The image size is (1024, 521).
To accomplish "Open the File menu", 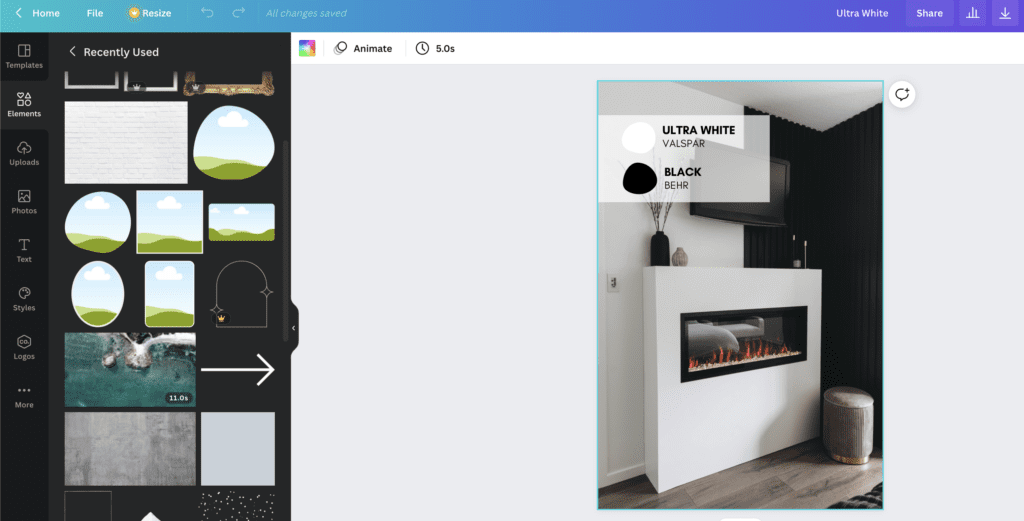I will (x=95, y=13).
